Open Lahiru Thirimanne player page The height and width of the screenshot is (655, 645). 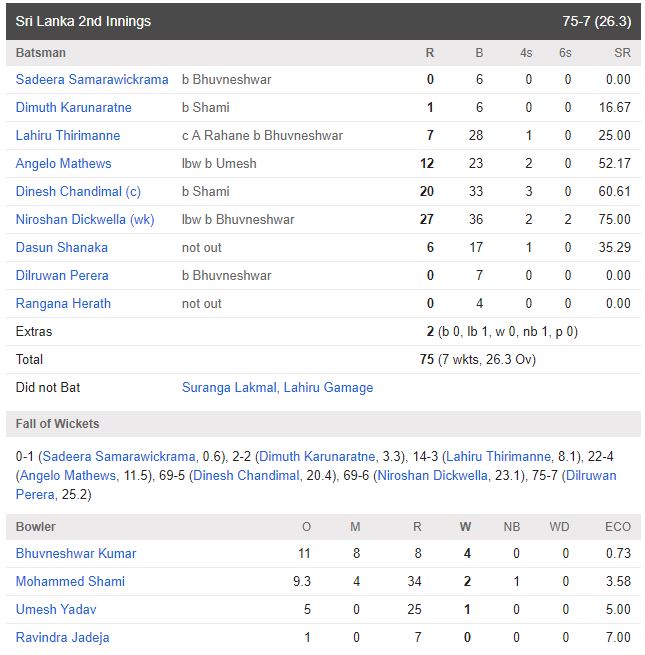point(68,135)
